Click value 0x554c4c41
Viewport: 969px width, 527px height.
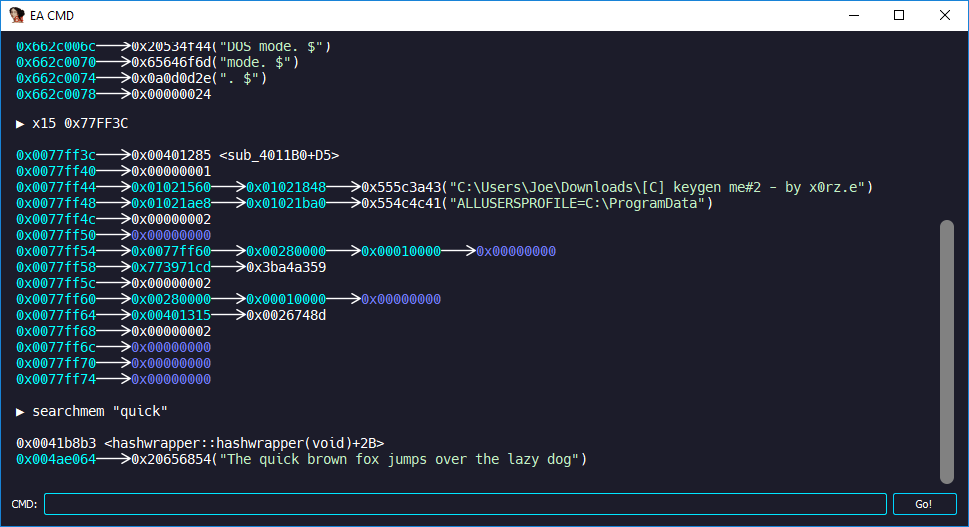401,203
